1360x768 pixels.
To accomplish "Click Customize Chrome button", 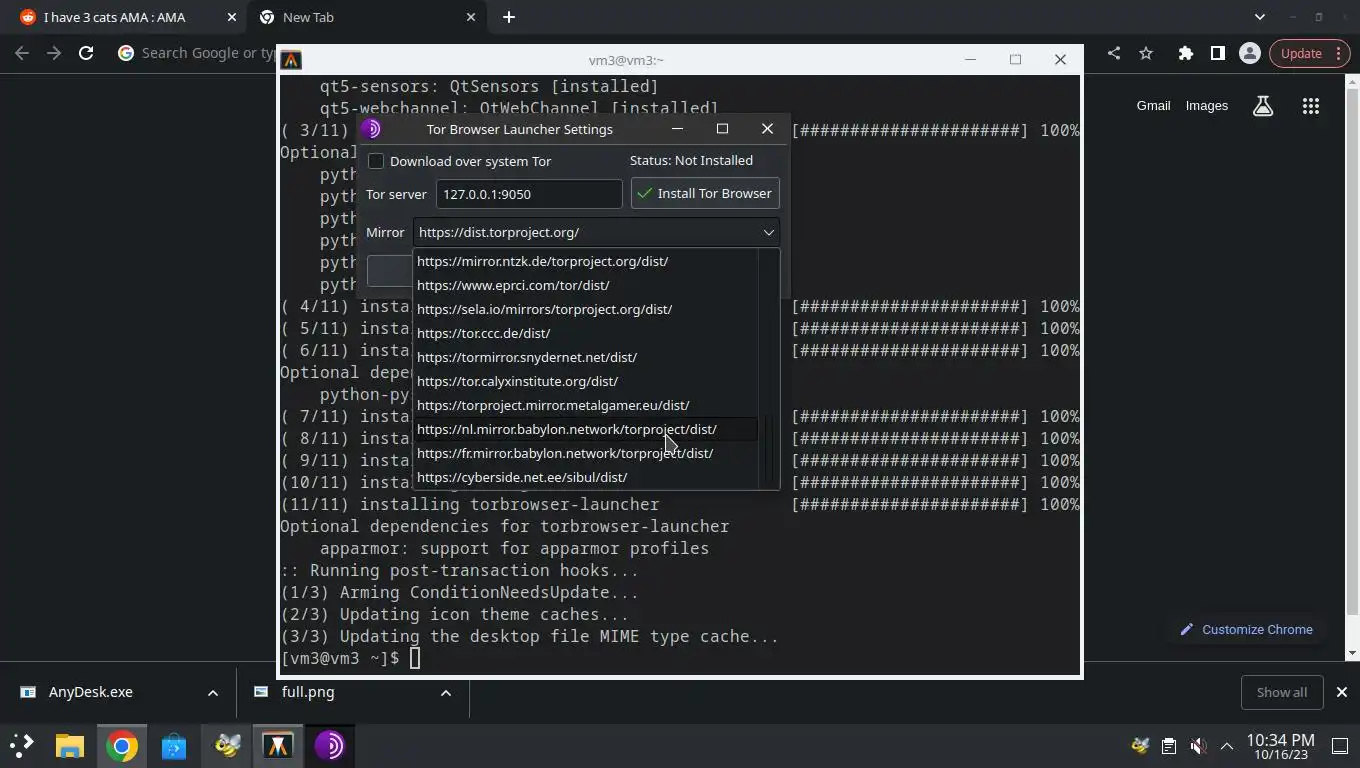I will pos(1246,629).
